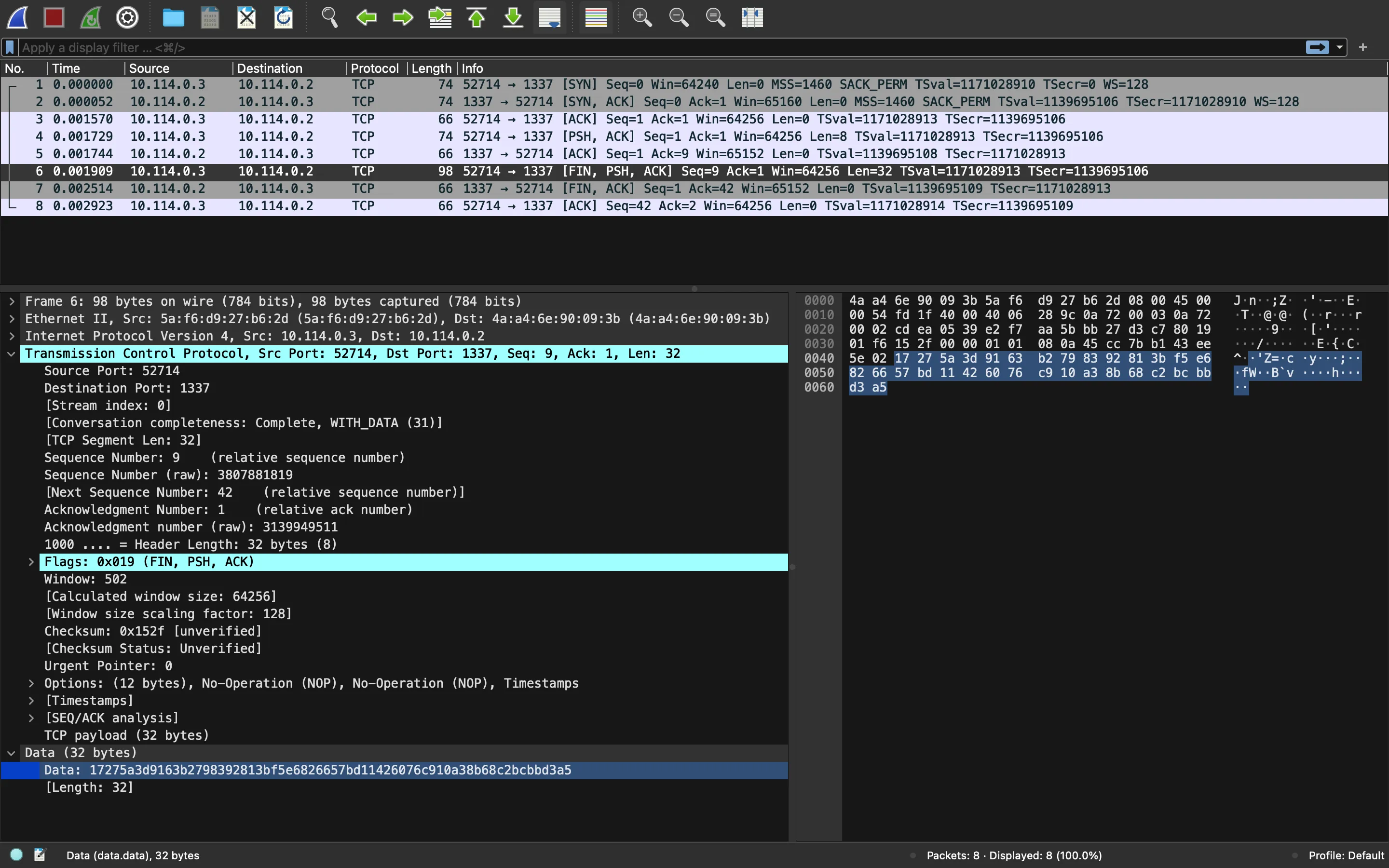
Task: Open a capture file via folder icon
Action: (x=173, y=17)
